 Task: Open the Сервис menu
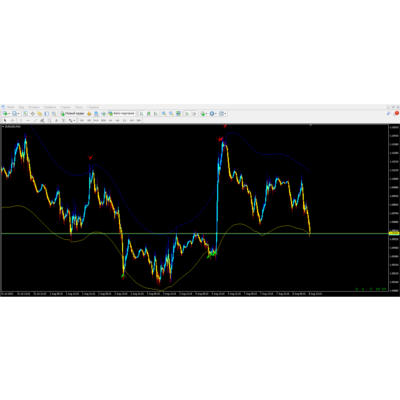click(x=66, y=107)
